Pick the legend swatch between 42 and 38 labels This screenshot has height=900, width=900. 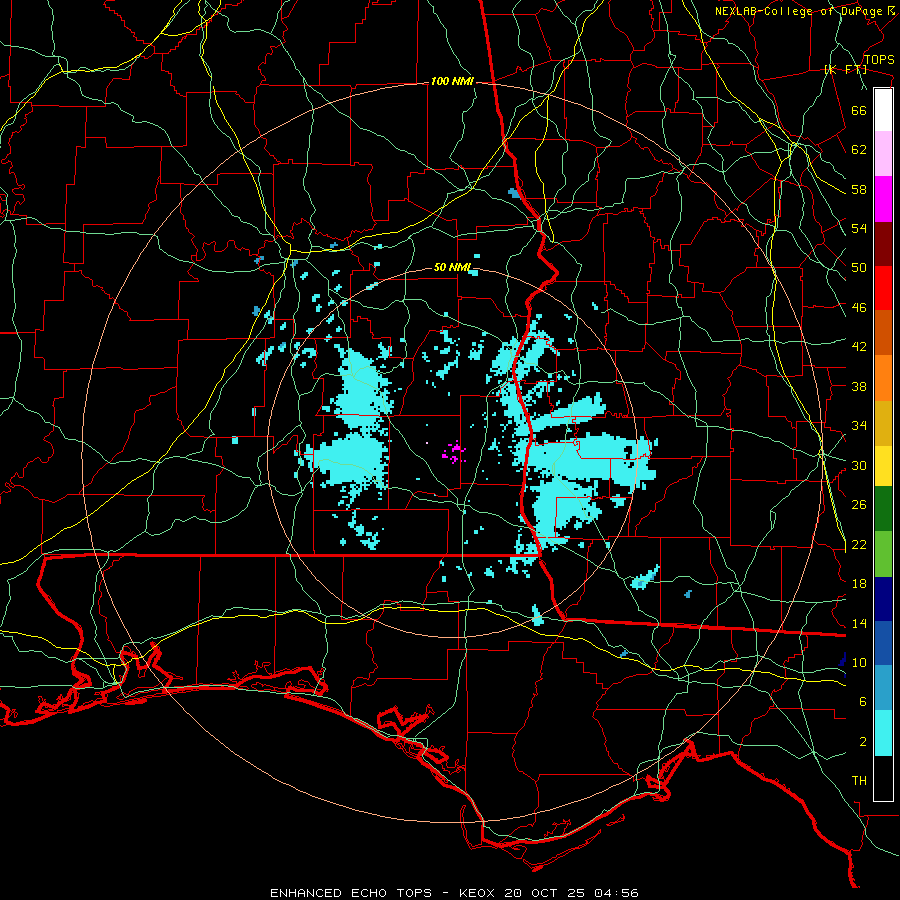coord(883,378)
